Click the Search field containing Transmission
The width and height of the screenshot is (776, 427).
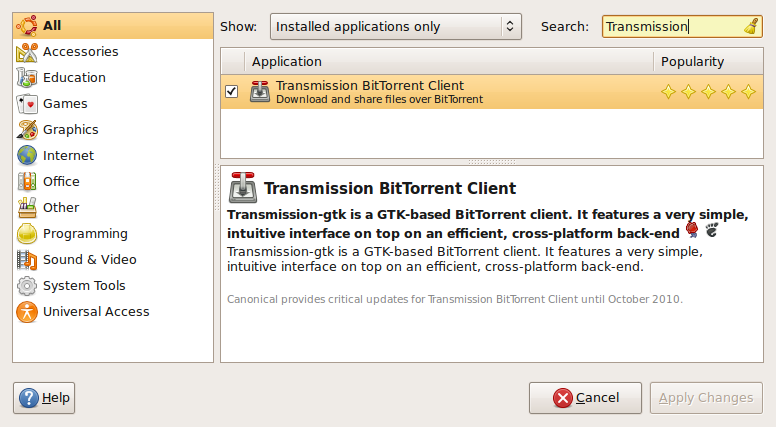click(682, 26)
